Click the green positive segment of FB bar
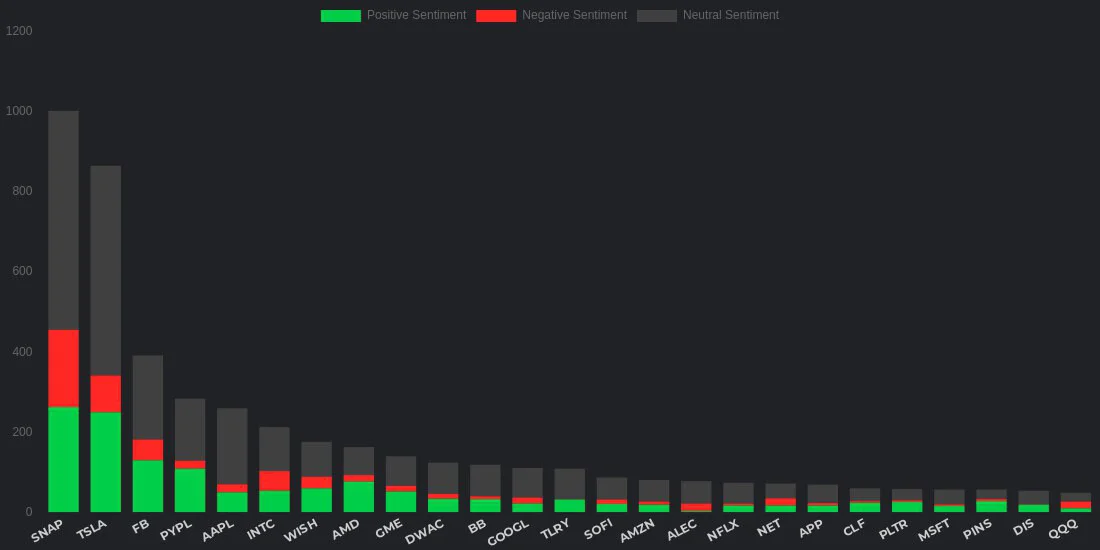 pyautogui.click(x=147, y=486)
